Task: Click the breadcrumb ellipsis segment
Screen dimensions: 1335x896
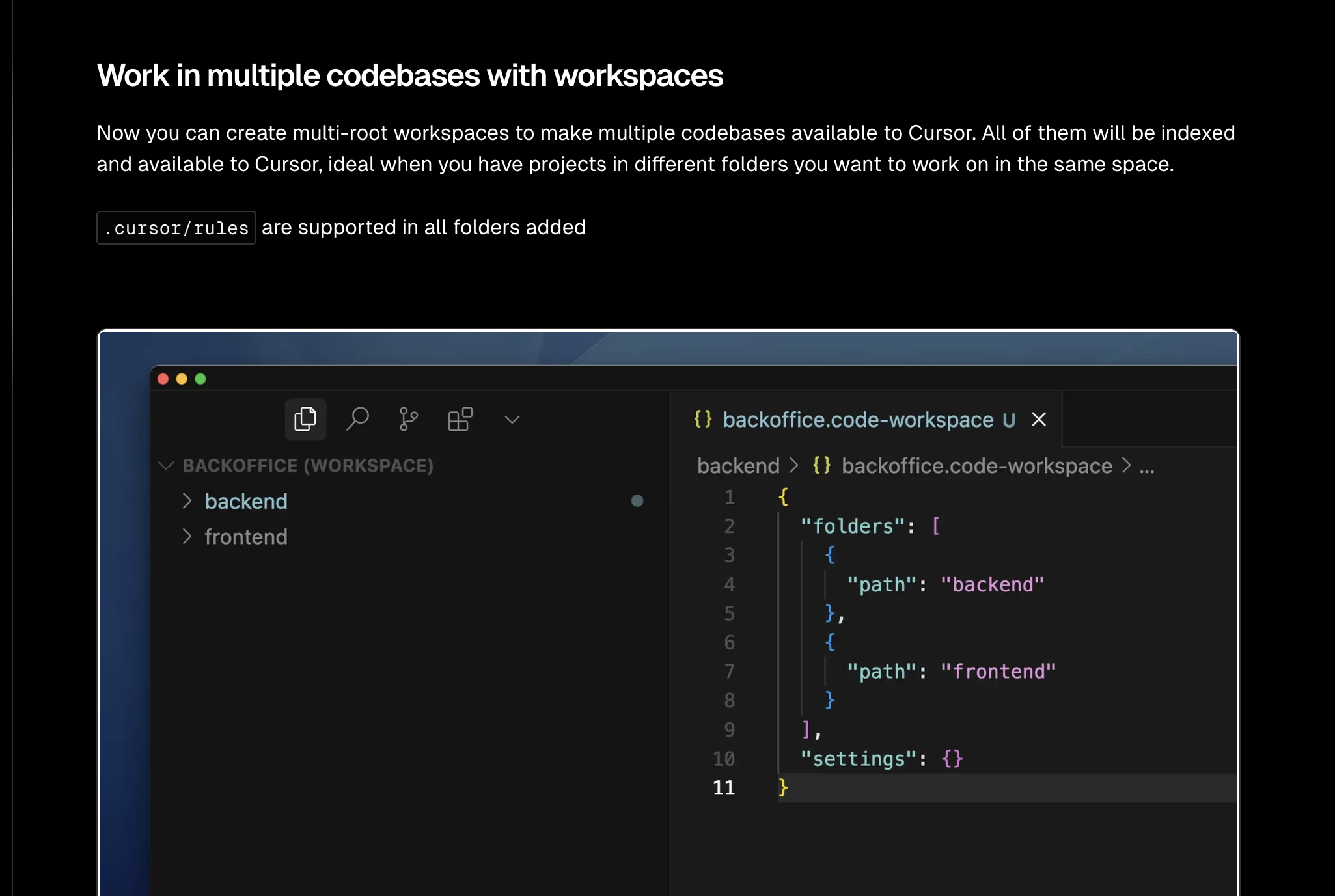Action: pos(1147,467)
